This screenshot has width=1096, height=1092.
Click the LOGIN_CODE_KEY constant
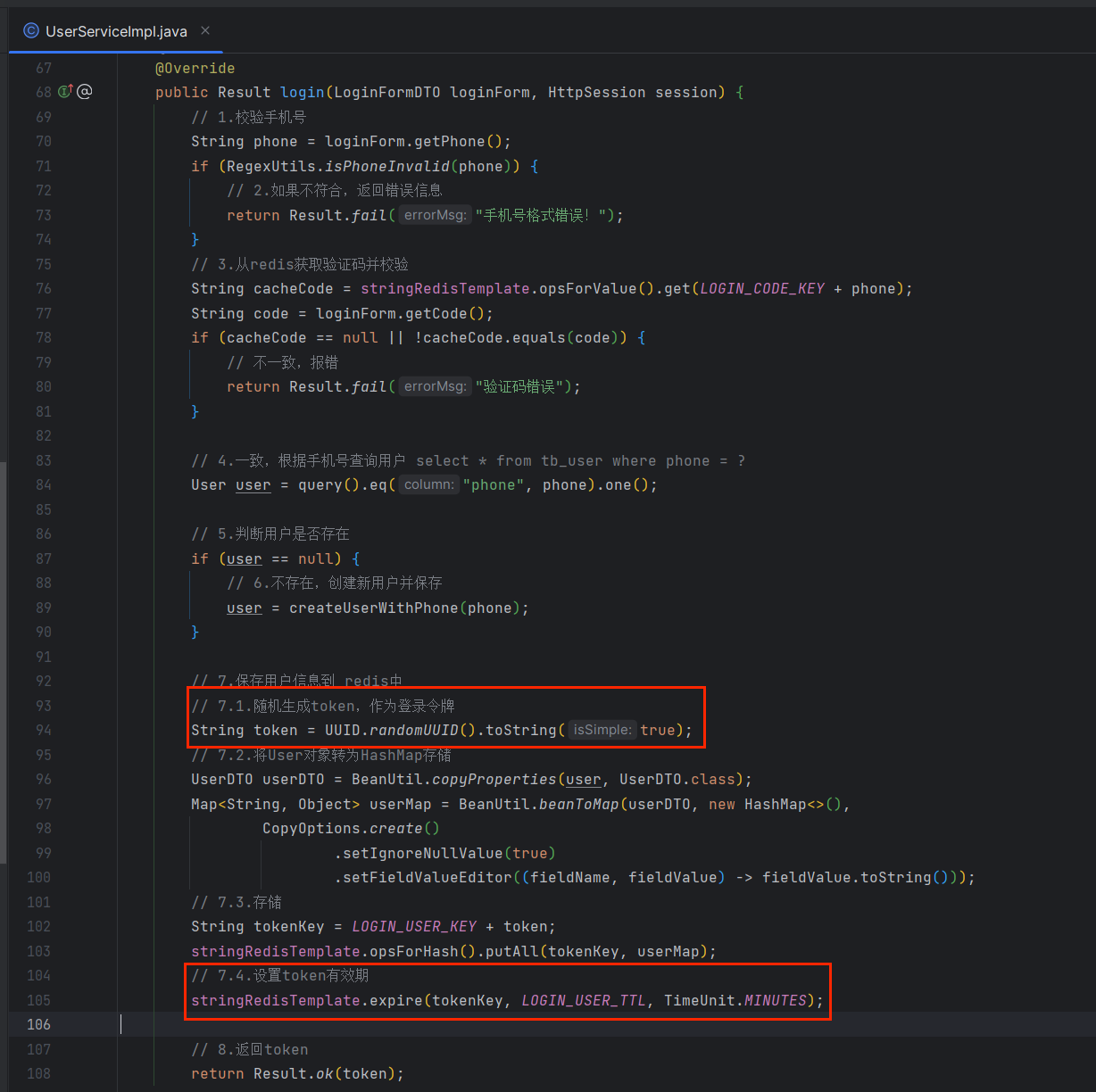762,288
